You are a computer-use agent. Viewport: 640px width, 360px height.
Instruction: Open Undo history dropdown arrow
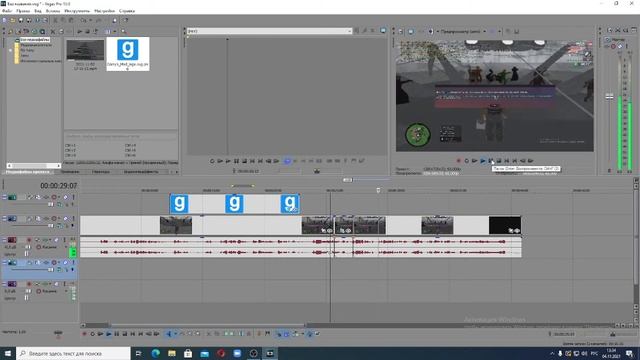(90, 20)
